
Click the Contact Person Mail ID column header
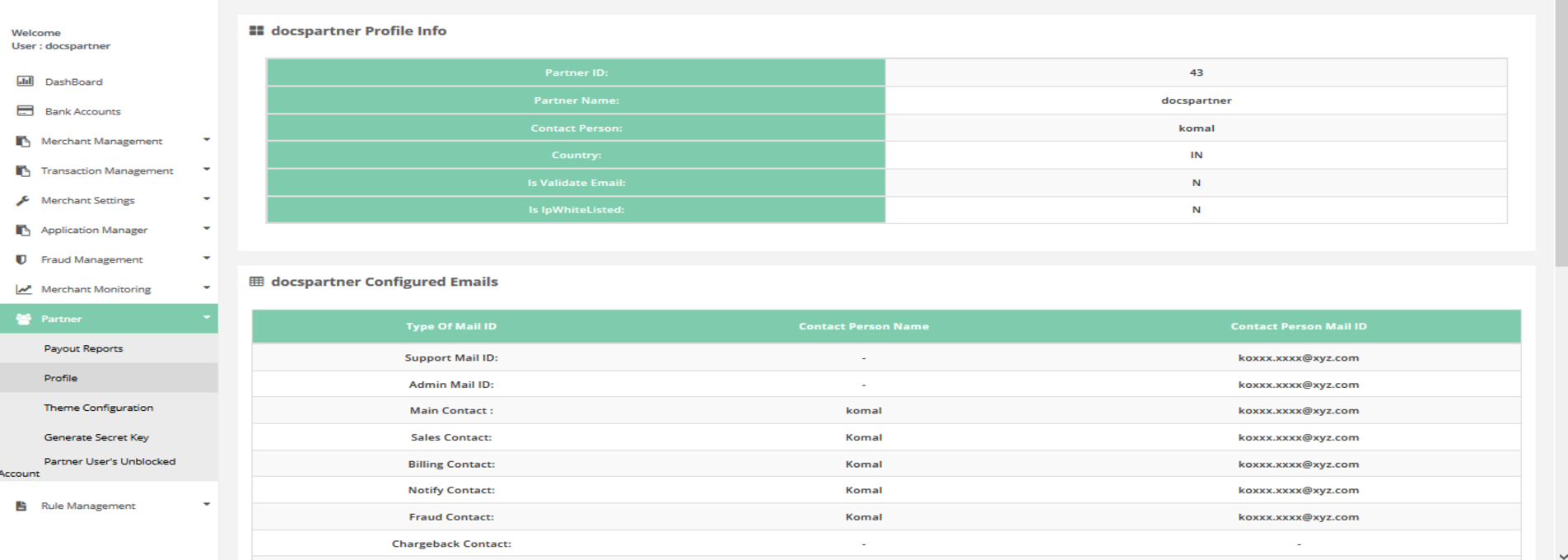tap(1298, 326)
